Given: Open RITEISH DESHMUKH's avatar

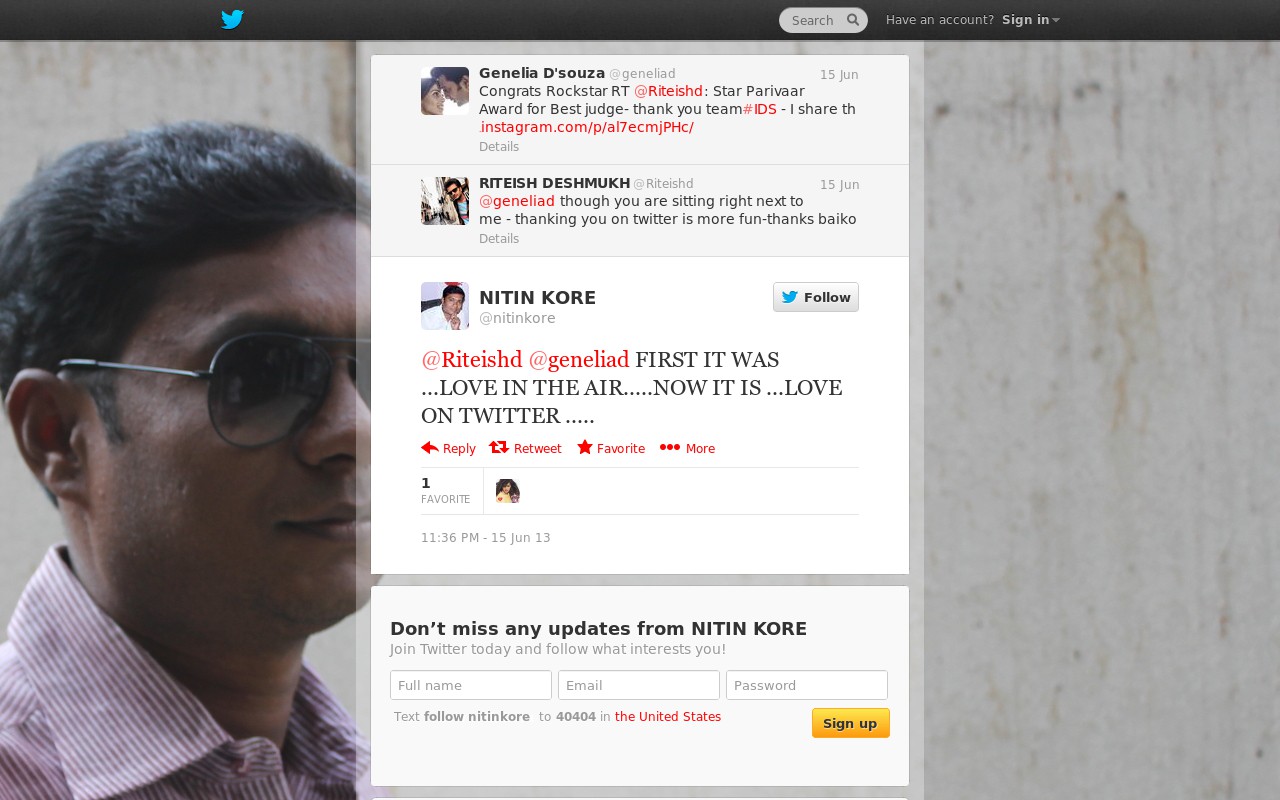Looking at the screenshot, I should pos(445,201).
